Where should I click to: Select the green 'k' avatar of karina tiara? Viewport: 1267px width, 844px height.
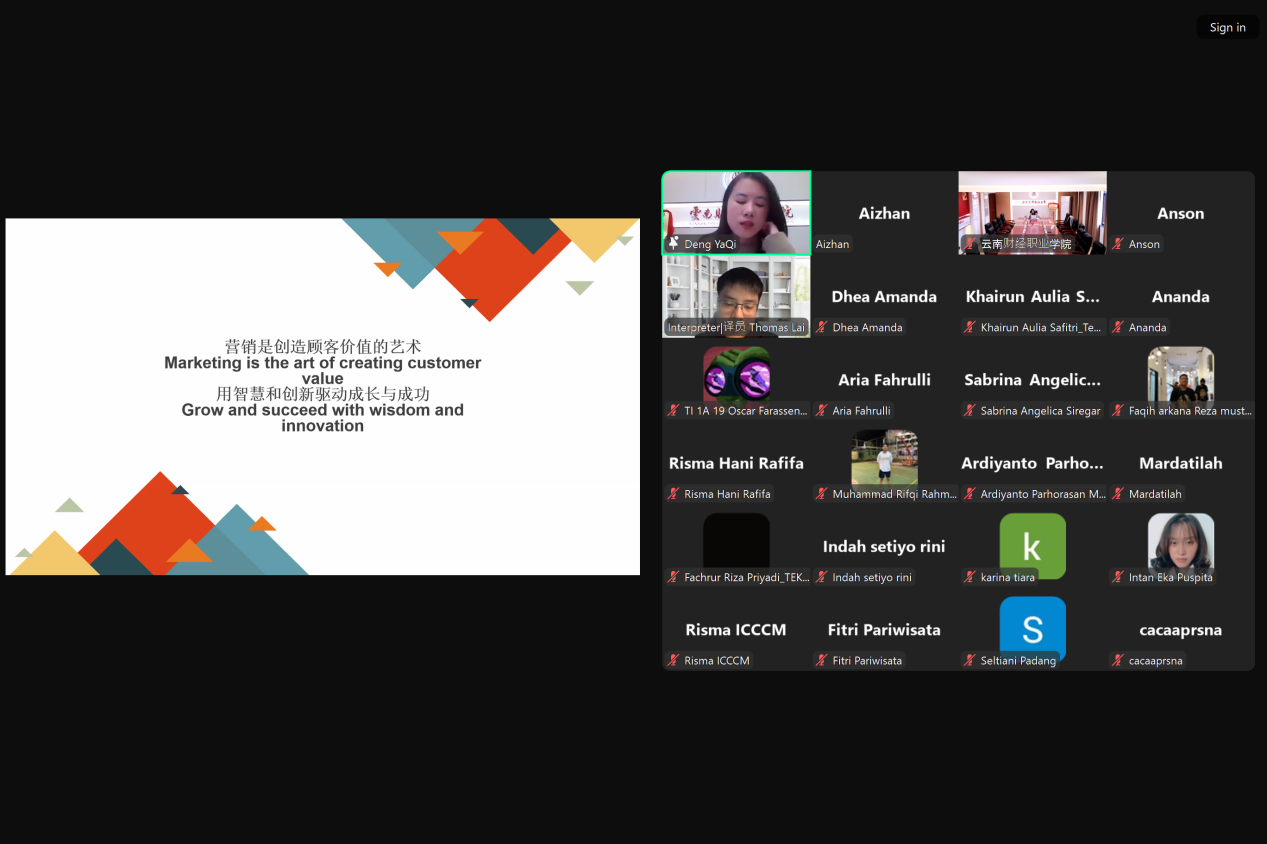coord(1032,545)
